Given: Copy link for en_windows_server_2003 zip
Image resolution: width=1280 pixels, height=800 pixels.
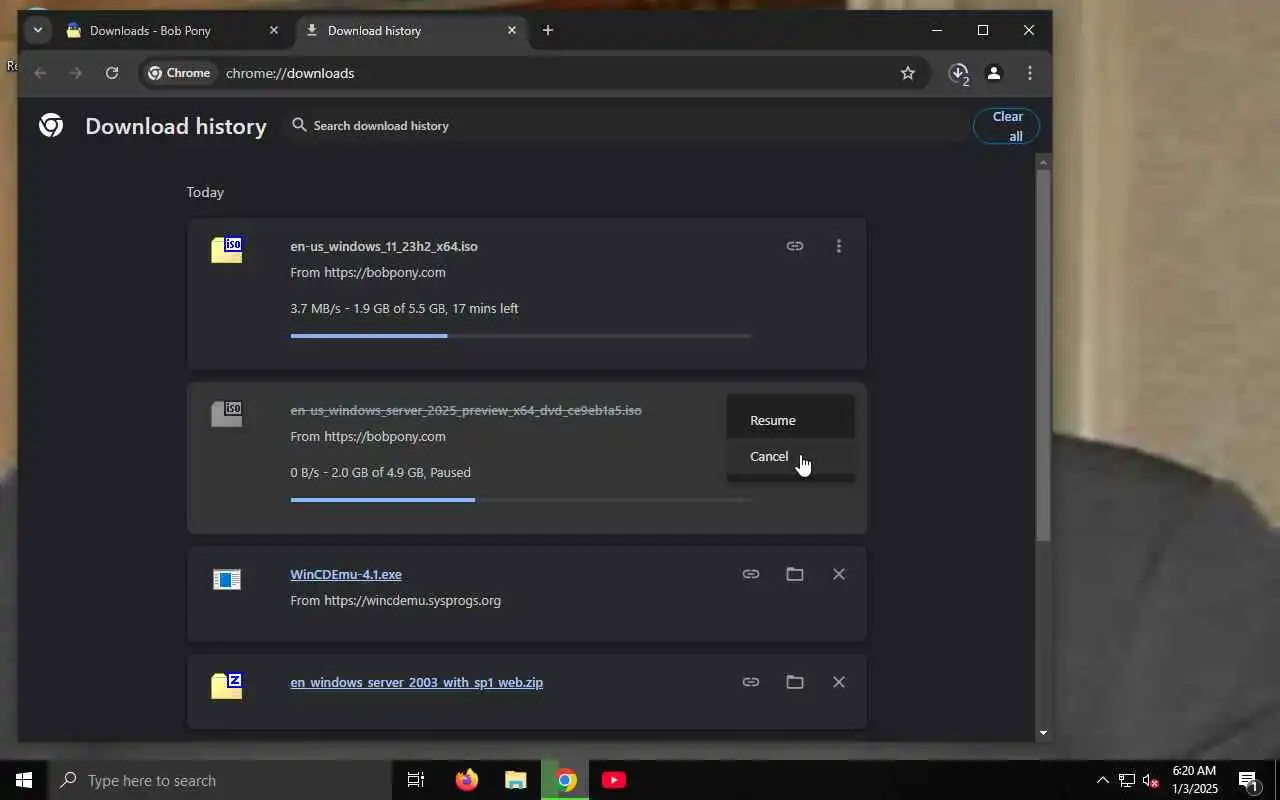Looking at the screenshot, I should tap(751, 682).
